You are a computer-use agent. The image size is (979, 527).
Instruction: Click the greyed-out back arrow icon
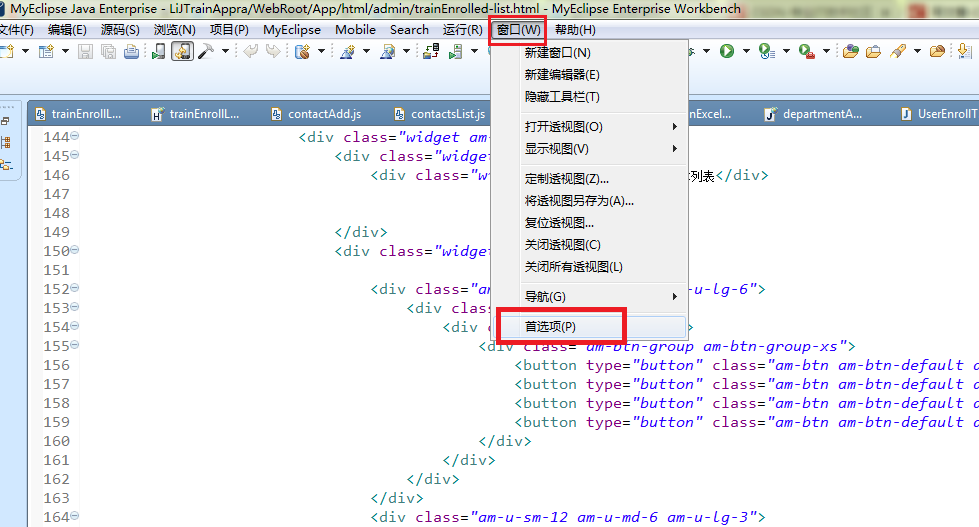tap(250, 51)
